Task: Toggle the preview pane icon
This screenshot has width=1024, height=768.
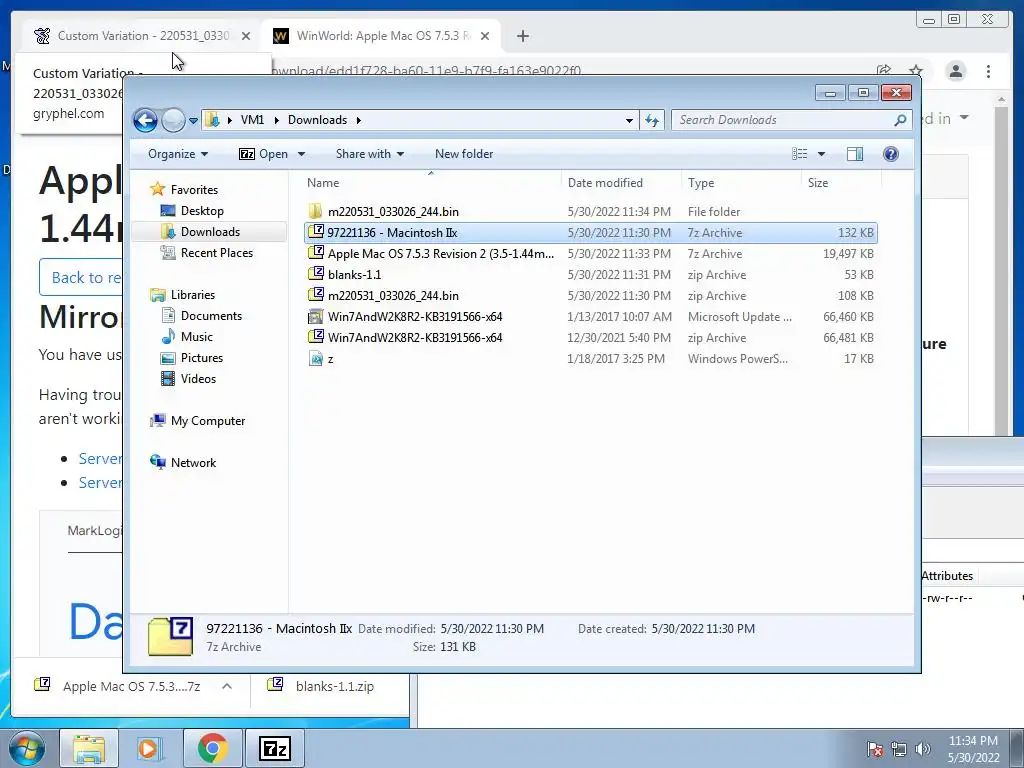Action: coord(855,154)
